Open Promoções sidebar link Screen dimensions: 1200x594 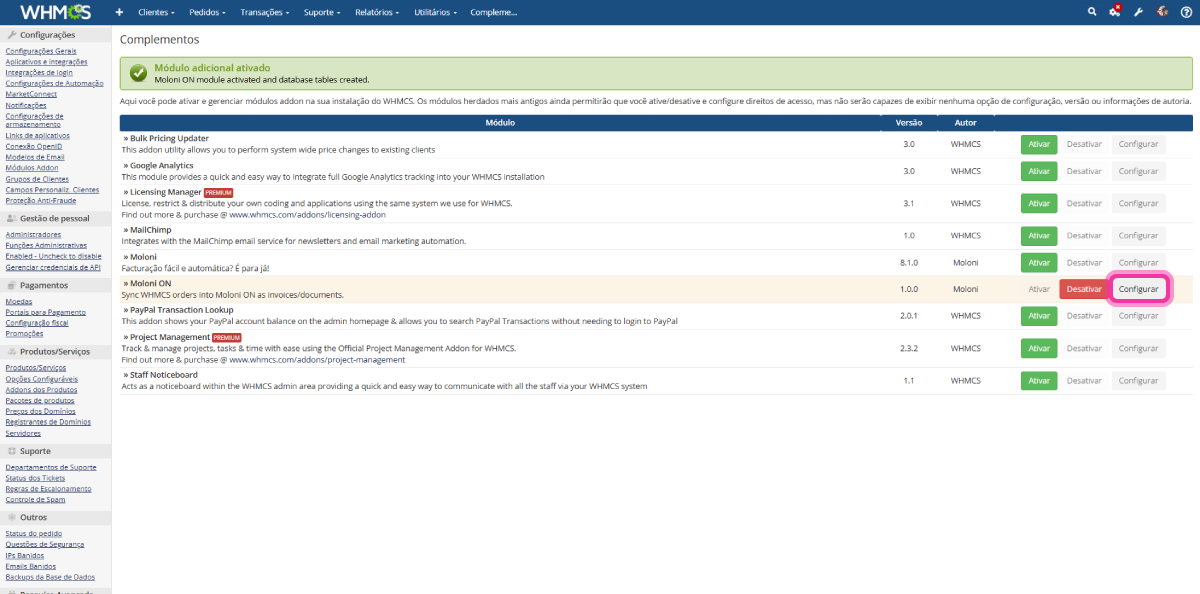coord(24,334)
